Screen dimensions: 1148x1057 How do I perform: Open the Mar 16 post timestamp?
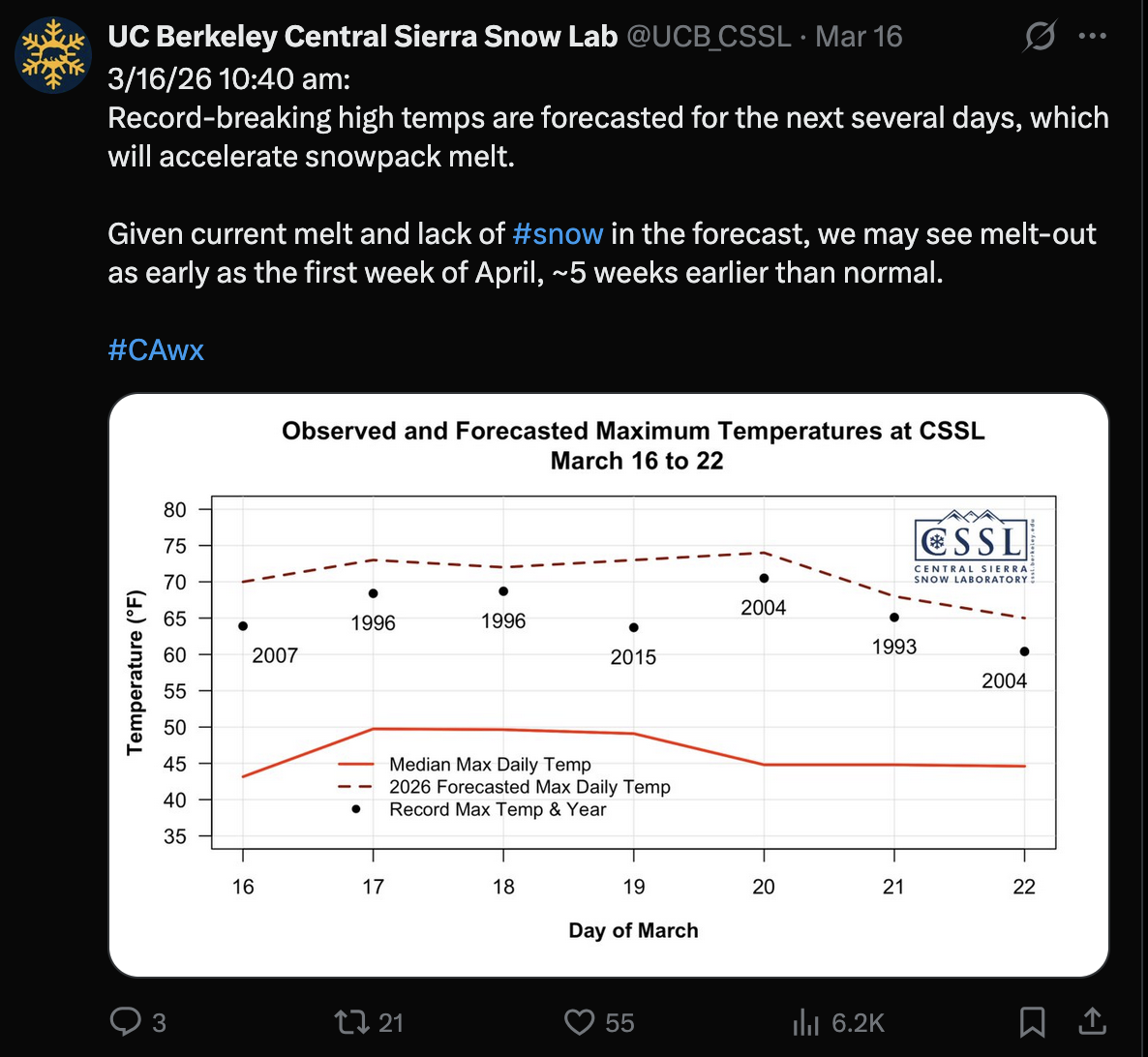(x=859, y=37)
